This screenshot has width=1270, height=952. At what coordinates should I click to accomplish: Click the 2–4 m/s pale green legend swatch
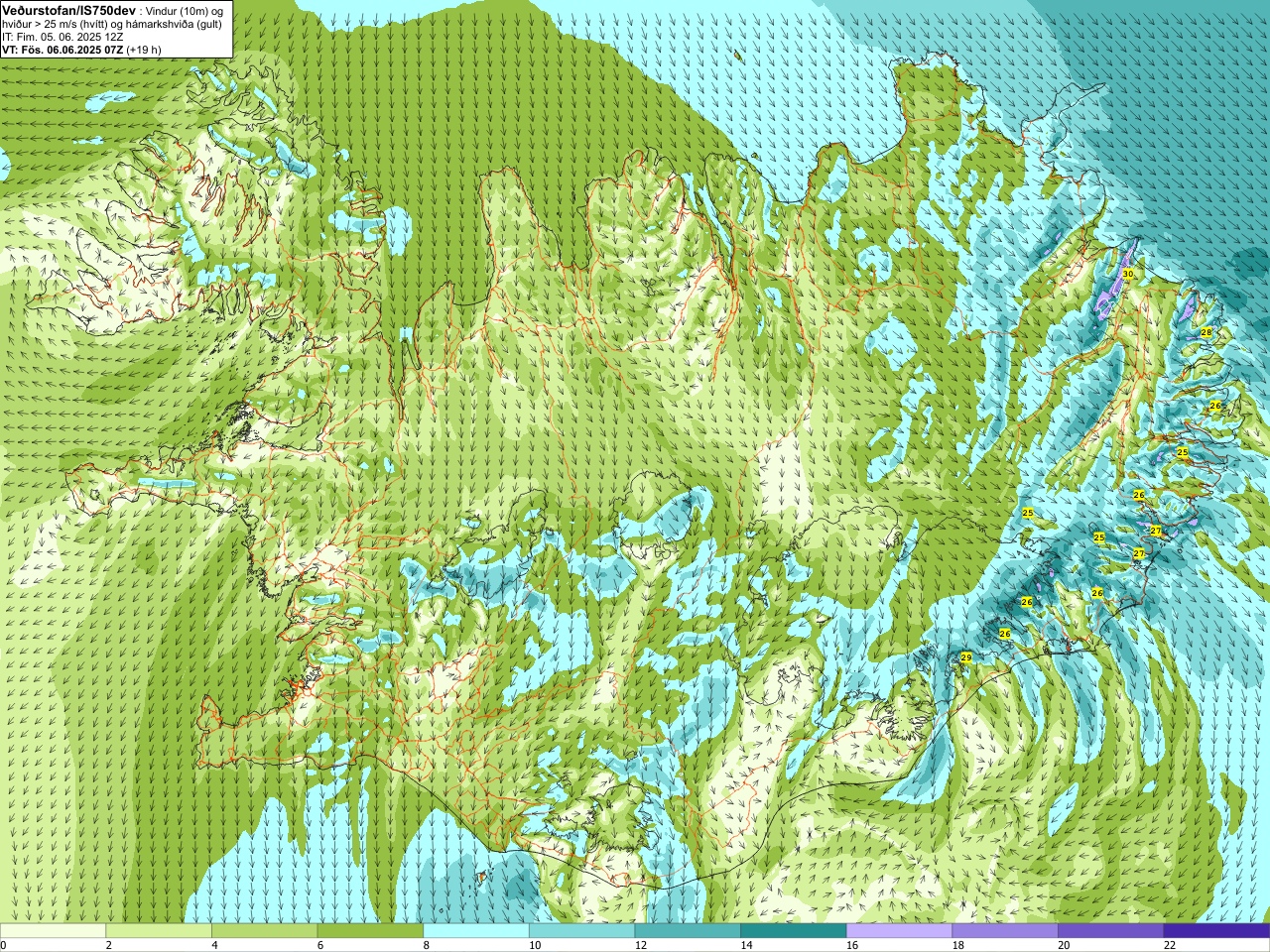tap(159, 931)
